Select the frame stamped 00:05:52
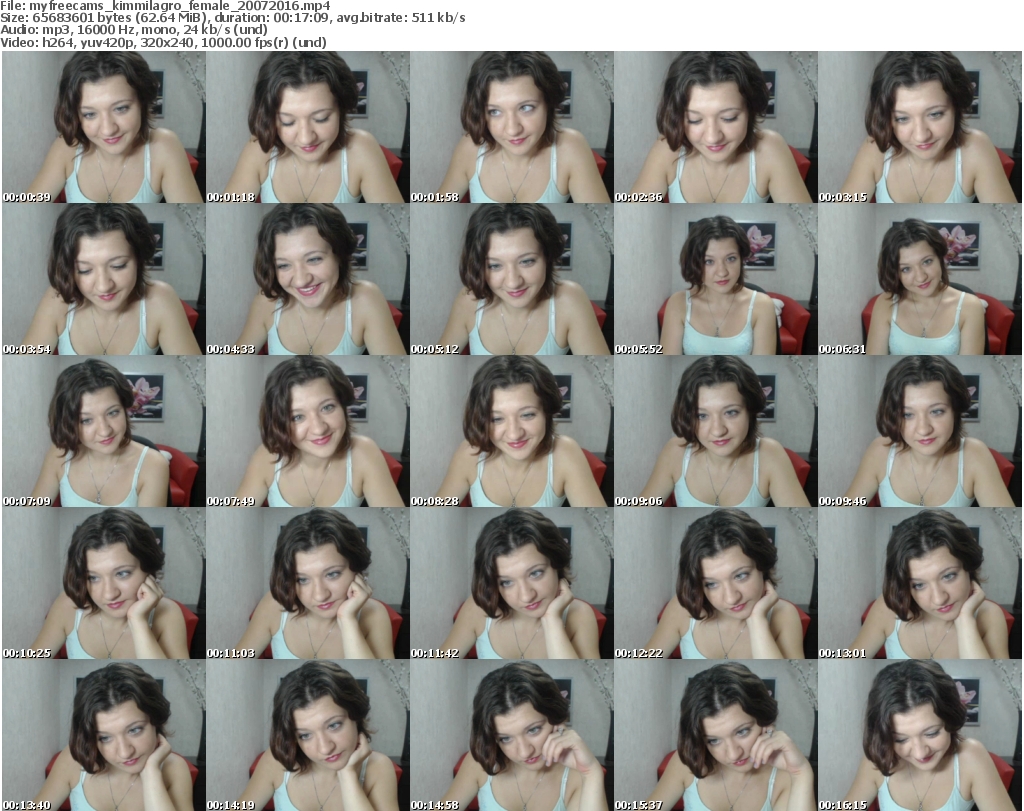Screen dimensions: 1024x811 (716, 279)
